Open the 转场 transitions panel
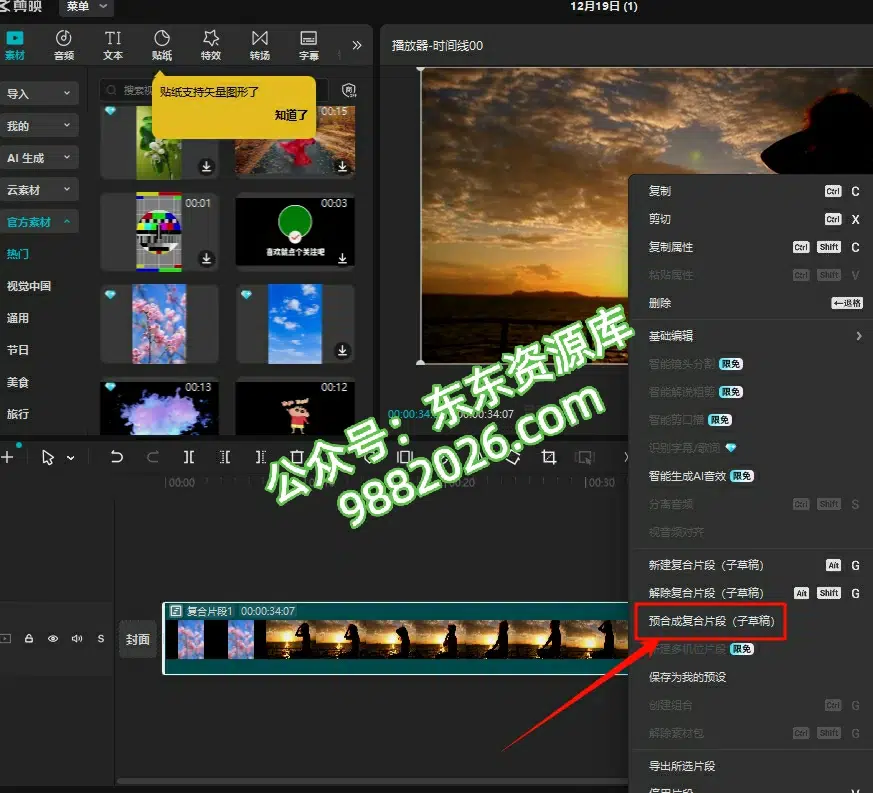873x793 pixels. click(x=260, y=45)
